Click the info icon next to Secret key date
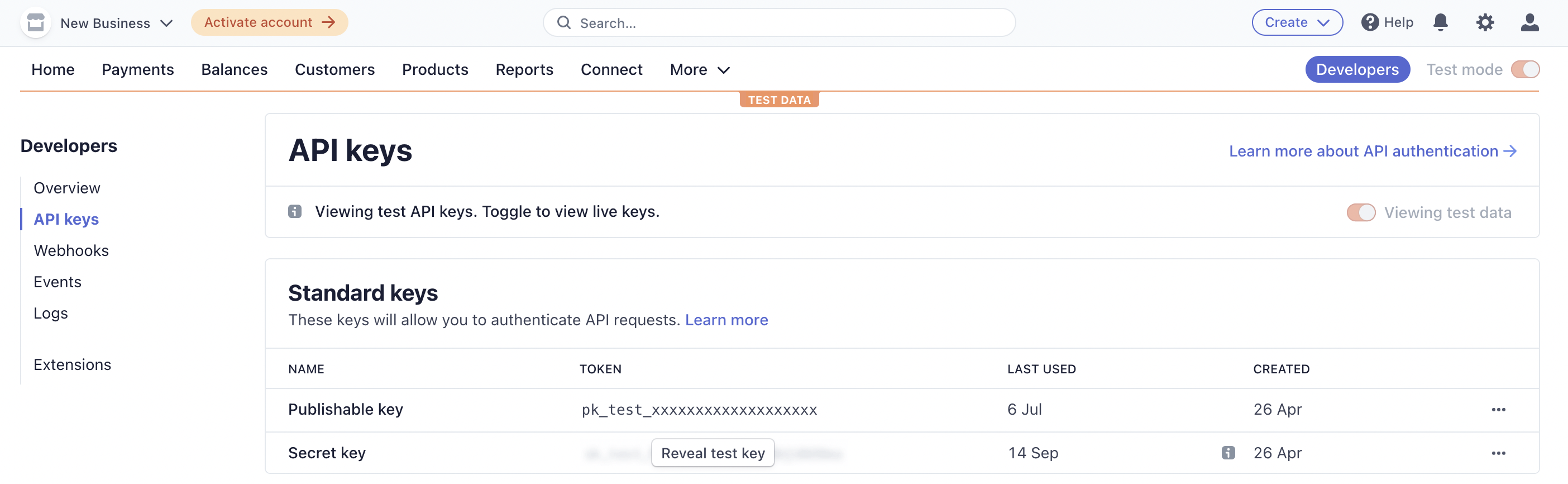 tap(1228, 453)
